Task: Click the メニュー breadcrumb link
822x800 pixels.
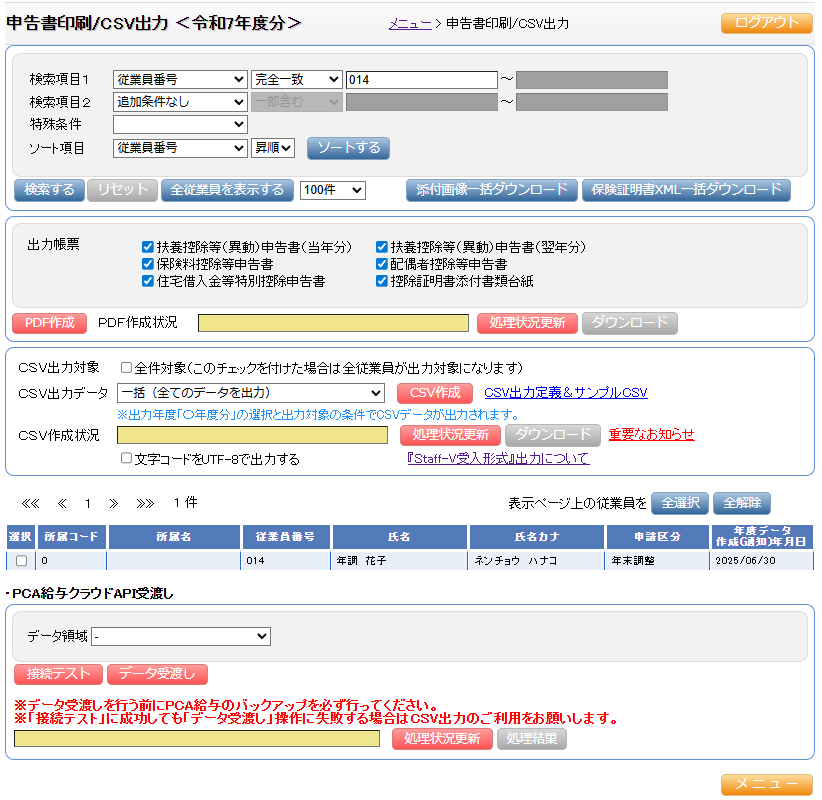Action: (410, 23)
